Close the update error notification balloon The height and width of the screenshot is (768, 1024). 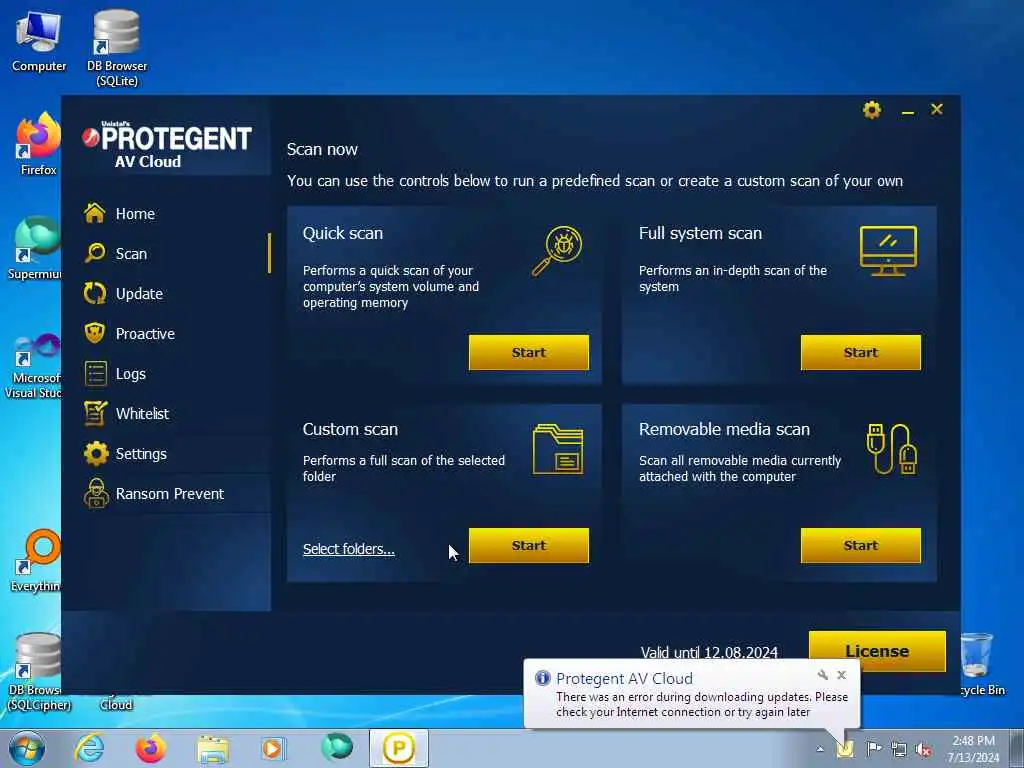coord(841,675)
